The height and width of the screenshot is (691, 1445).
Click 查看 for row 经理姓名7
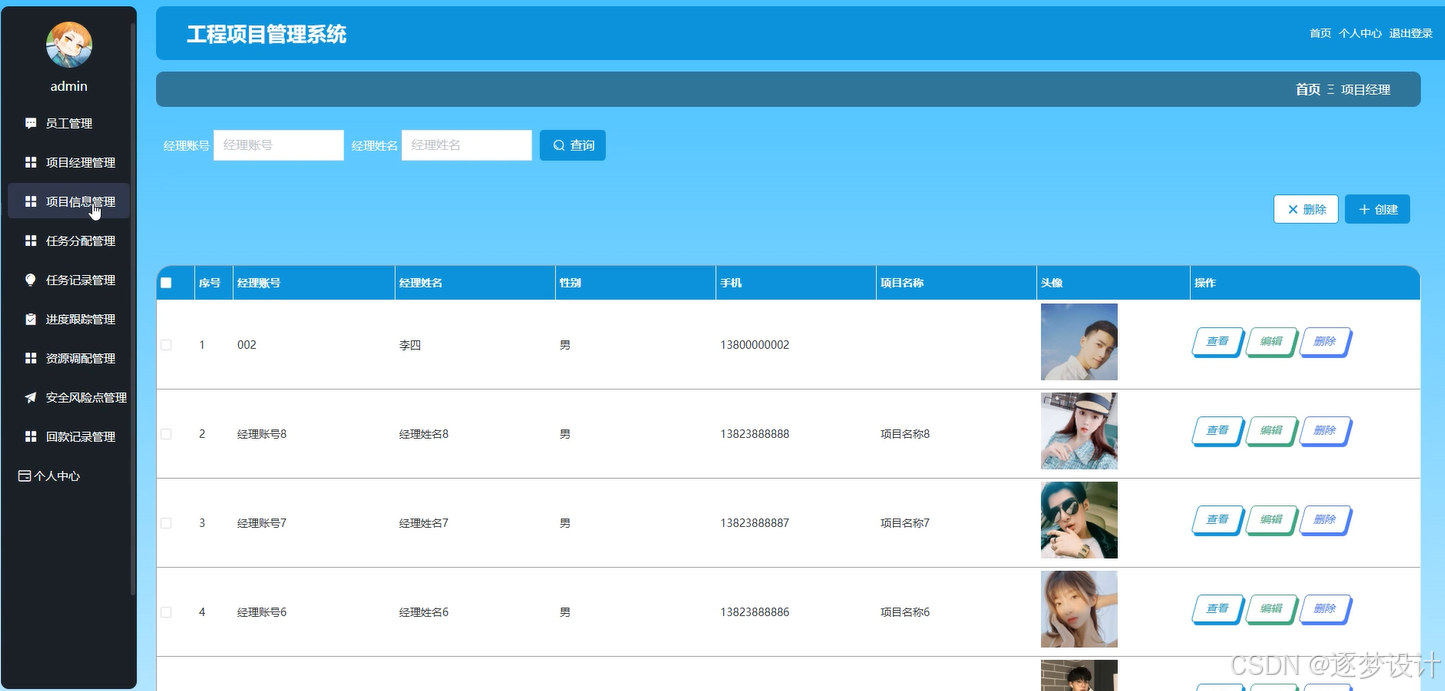1217,520
